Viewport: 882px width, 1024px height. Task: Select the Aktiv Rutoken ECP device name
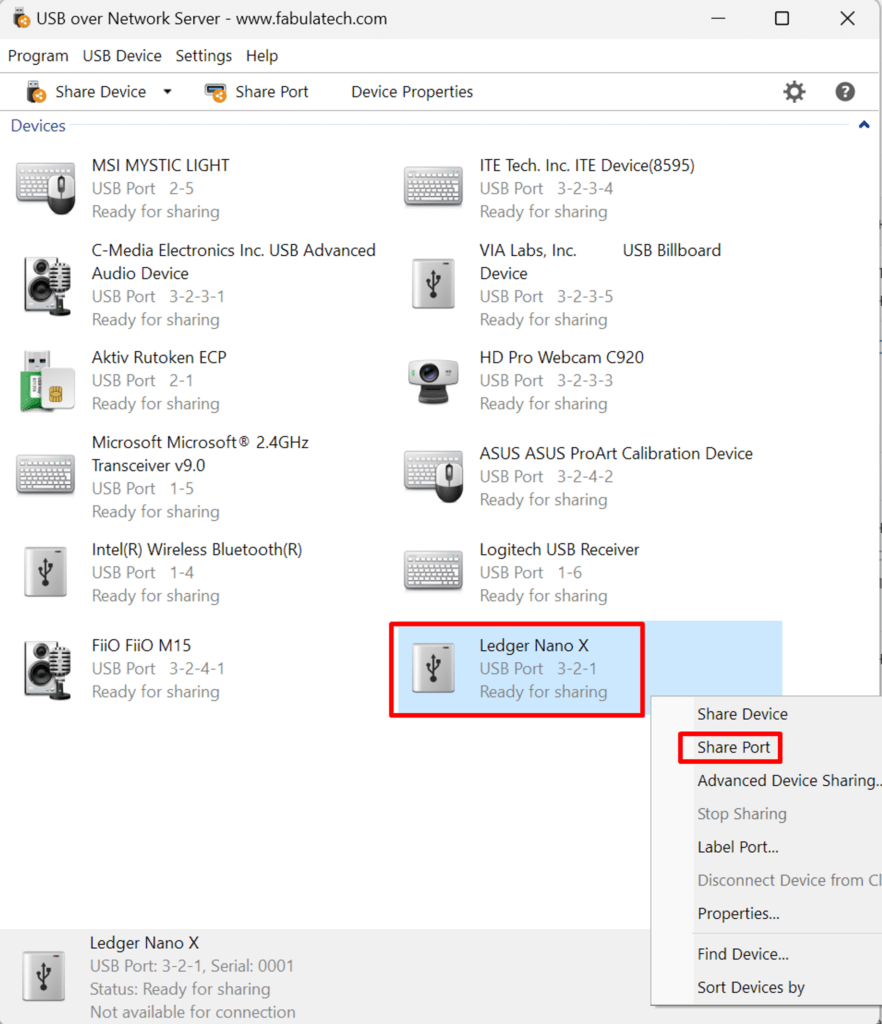[x=159, y=357]
